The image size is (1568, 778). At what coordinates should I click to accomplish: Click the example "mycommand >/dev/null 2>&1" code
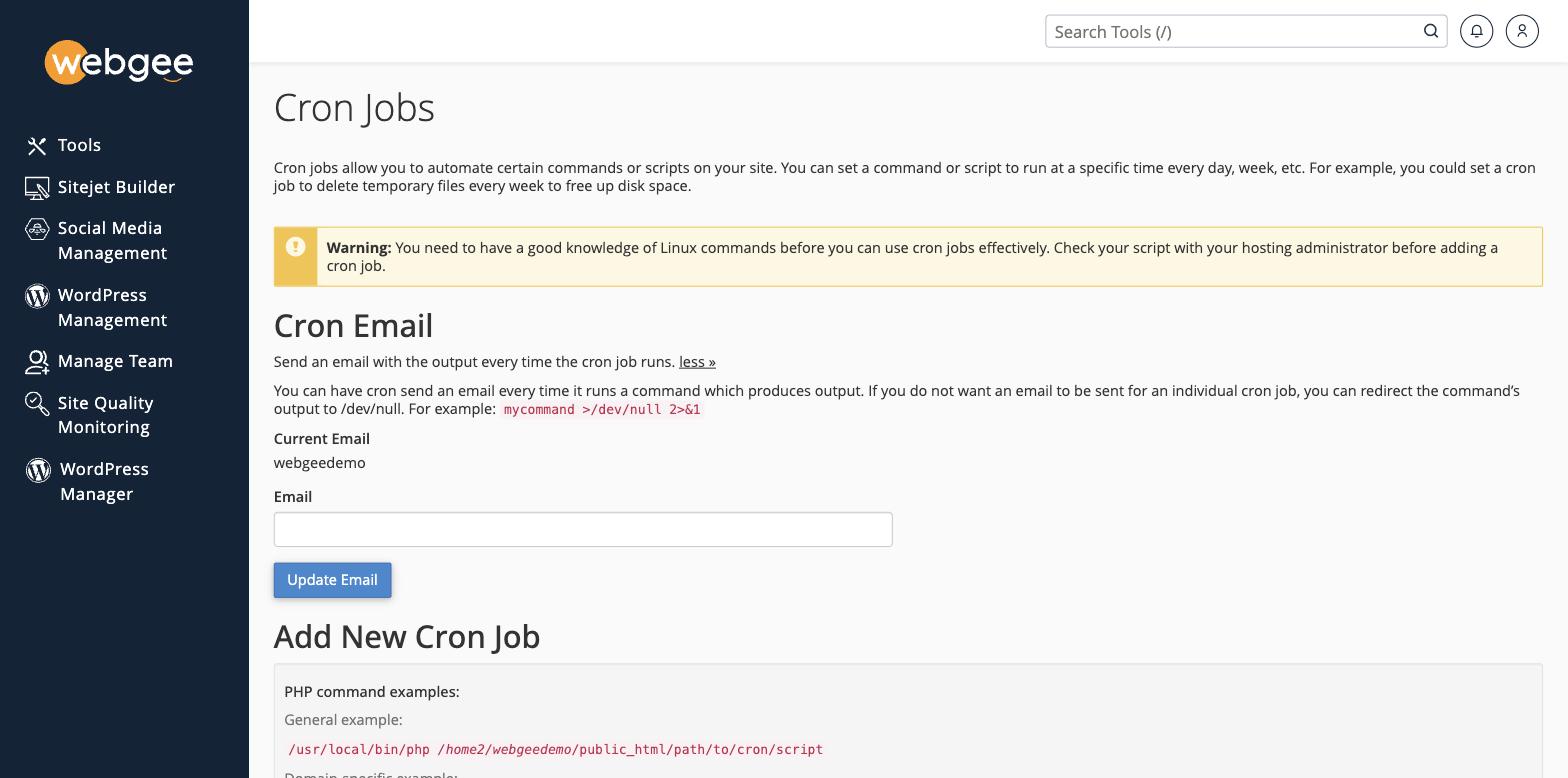[602, 409]
